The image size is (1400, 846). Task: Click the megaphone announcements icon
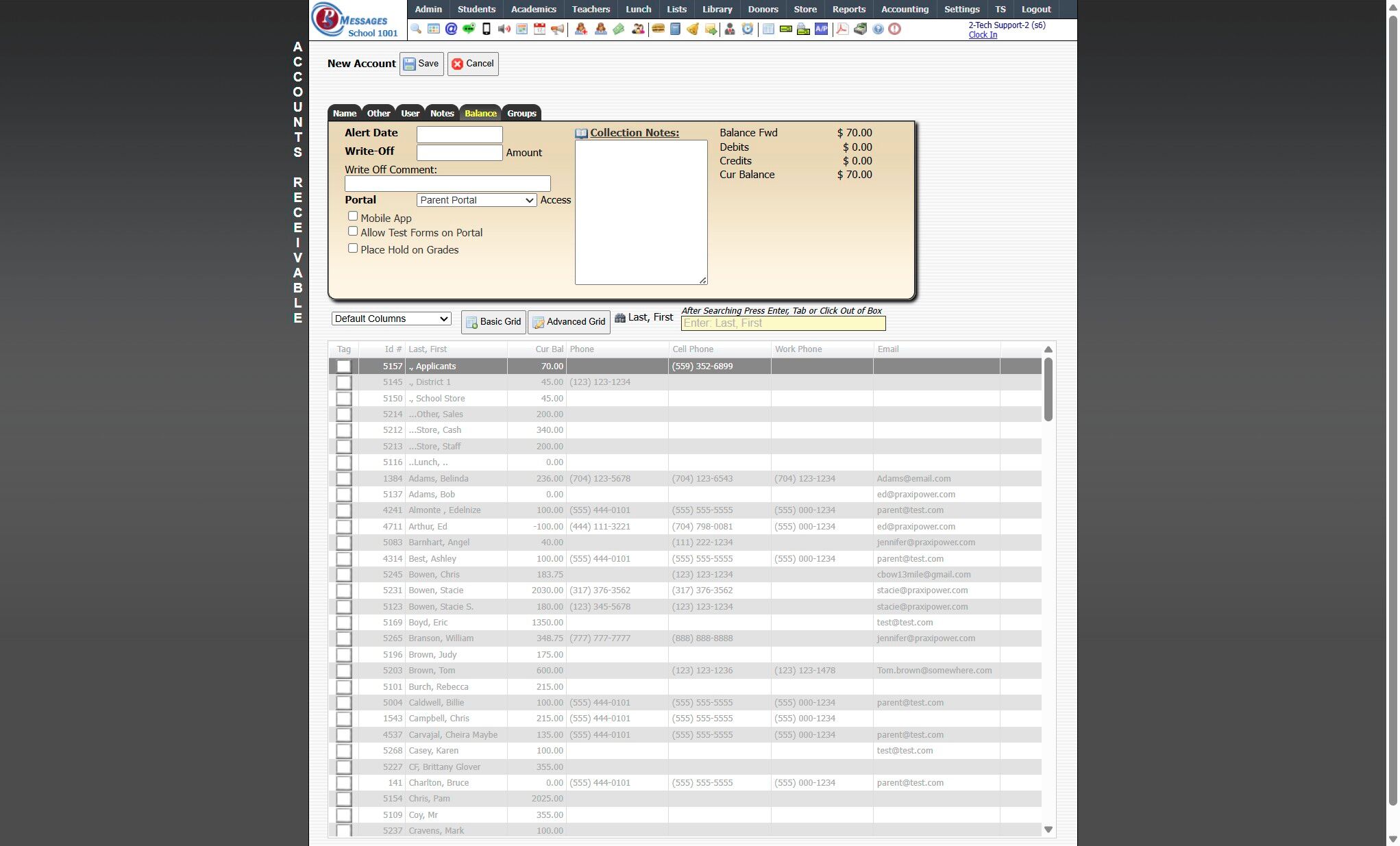(x=558, y=29)
